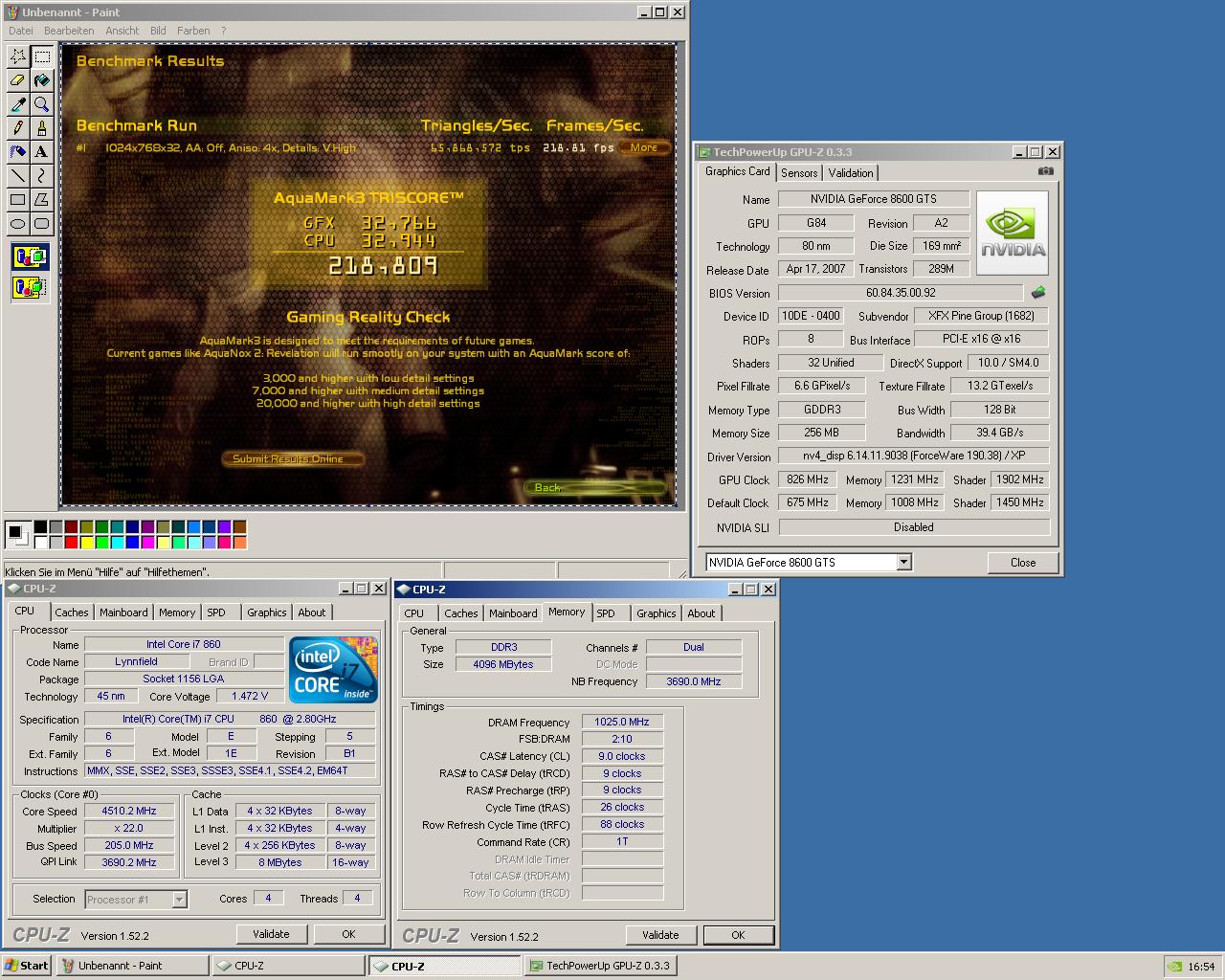The image size is (1225, 980).
Task: Open the Bild menu in Paint
Action: pyautogui.click(x=158, y=31)
